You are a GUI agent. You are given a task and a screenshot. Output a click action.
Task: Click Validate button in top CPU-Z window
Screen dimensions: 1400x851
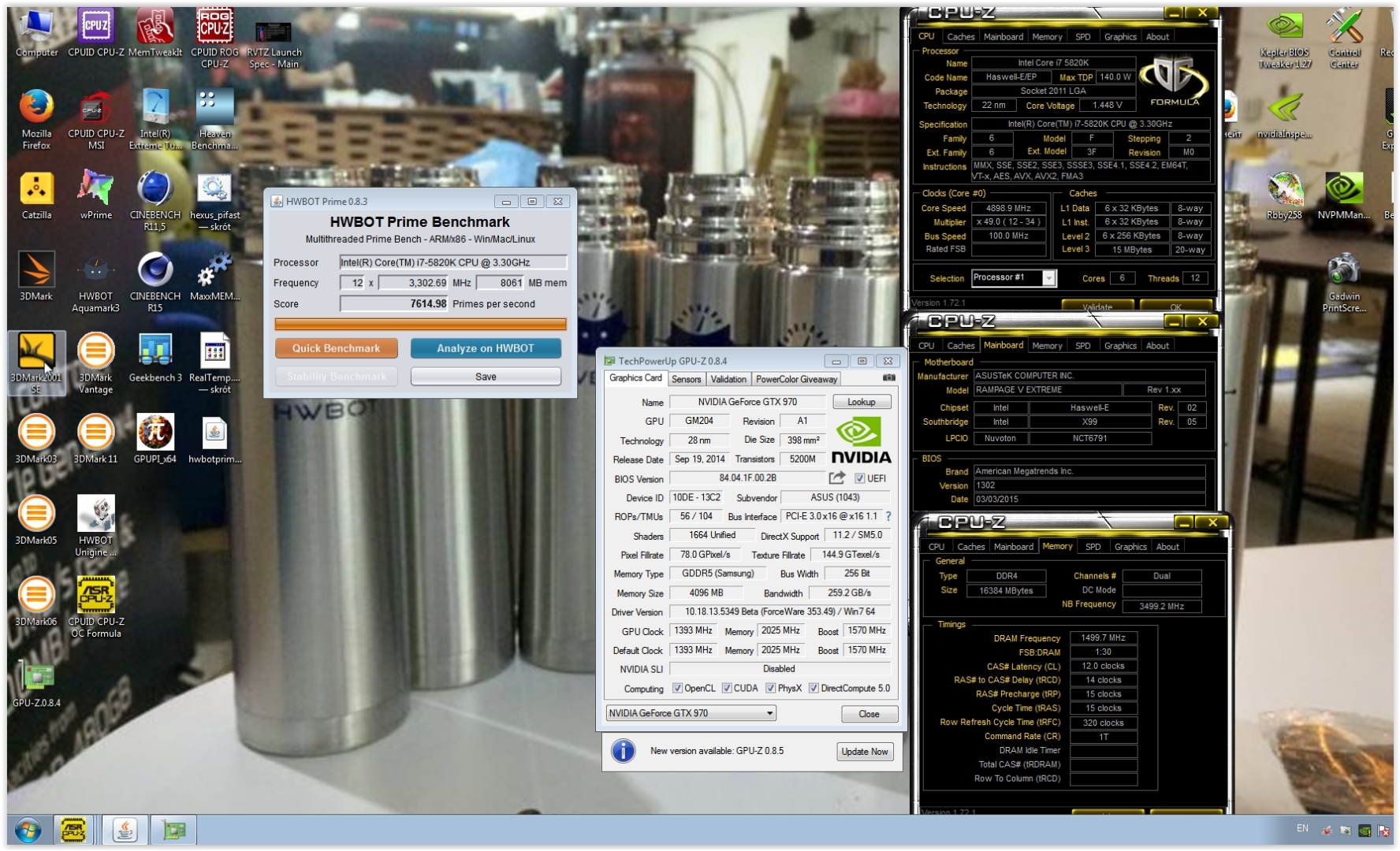pyautogui.click(x=1097, y=306)
